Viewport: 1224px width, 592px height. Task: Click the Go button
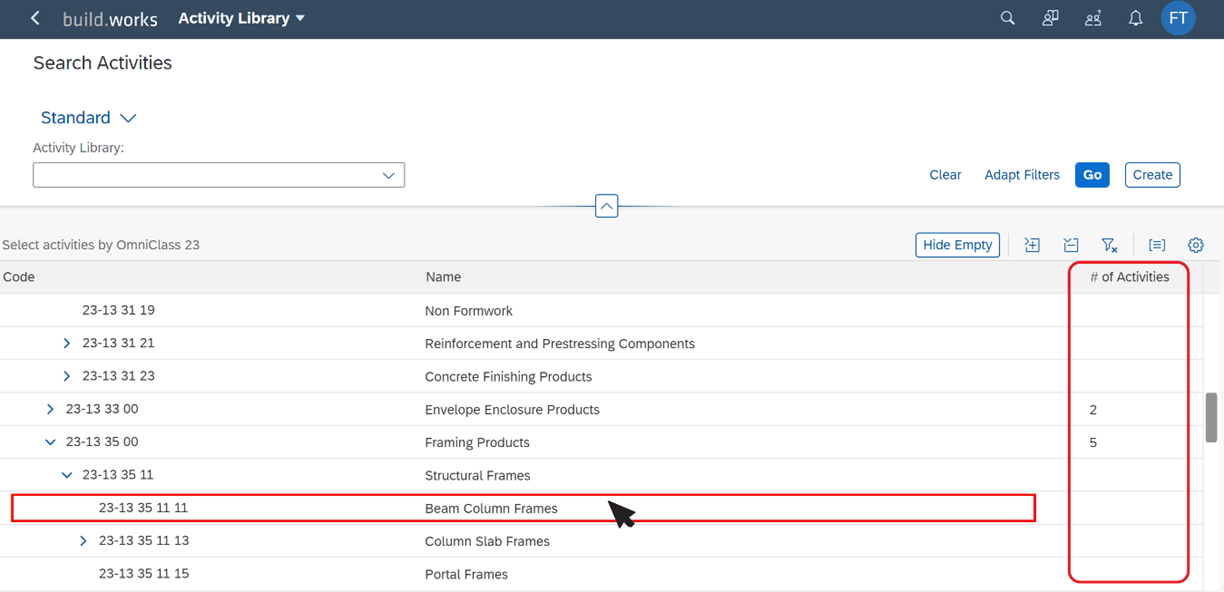1092,175
